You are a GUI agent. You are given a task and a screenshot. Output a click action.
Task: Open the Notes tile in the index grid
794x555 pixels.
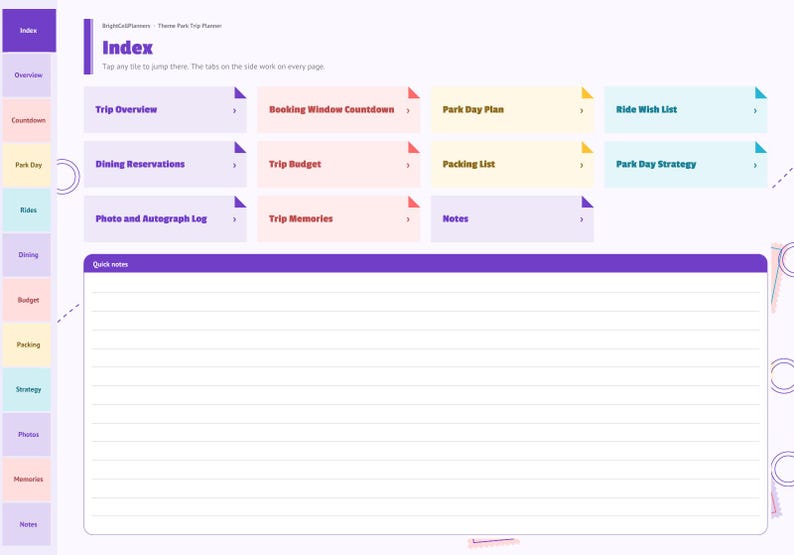pos(512,219)
